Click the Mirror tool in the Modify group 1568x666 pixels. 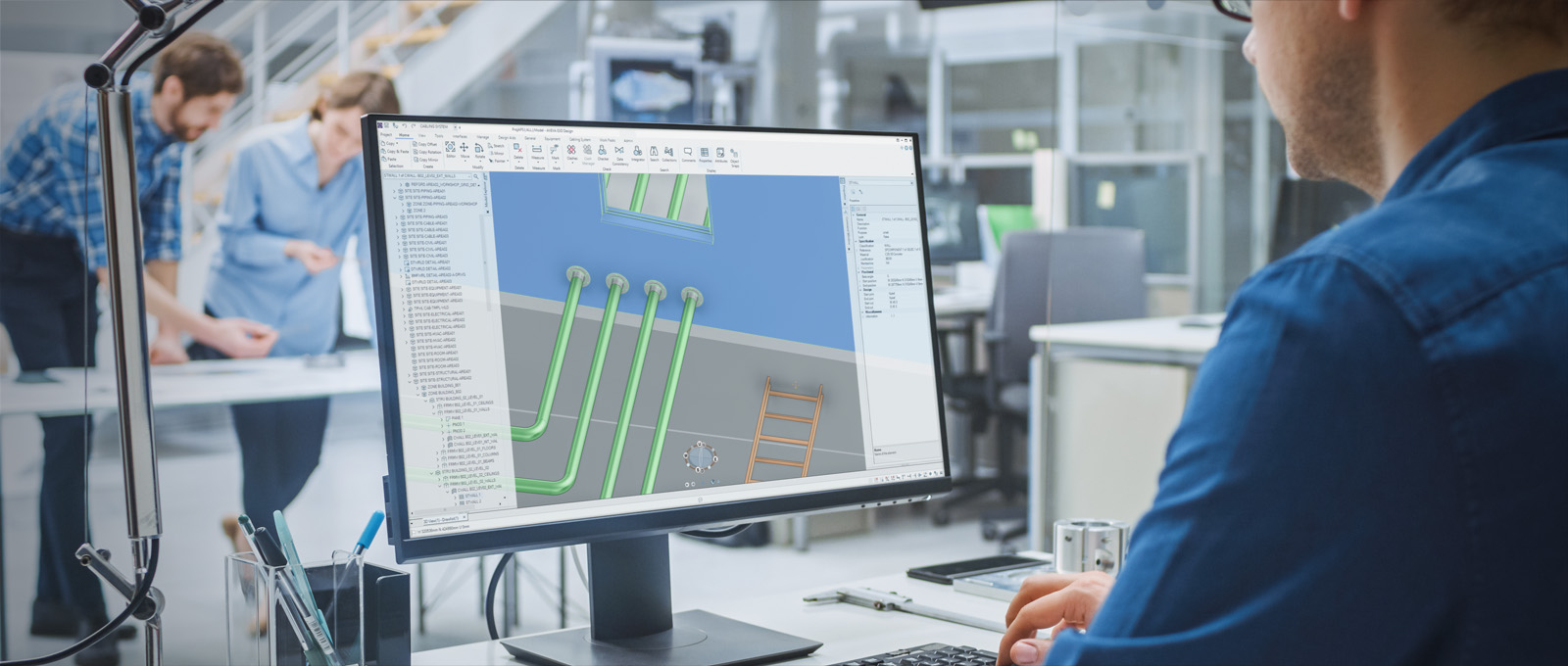click(x=496, y=153)
